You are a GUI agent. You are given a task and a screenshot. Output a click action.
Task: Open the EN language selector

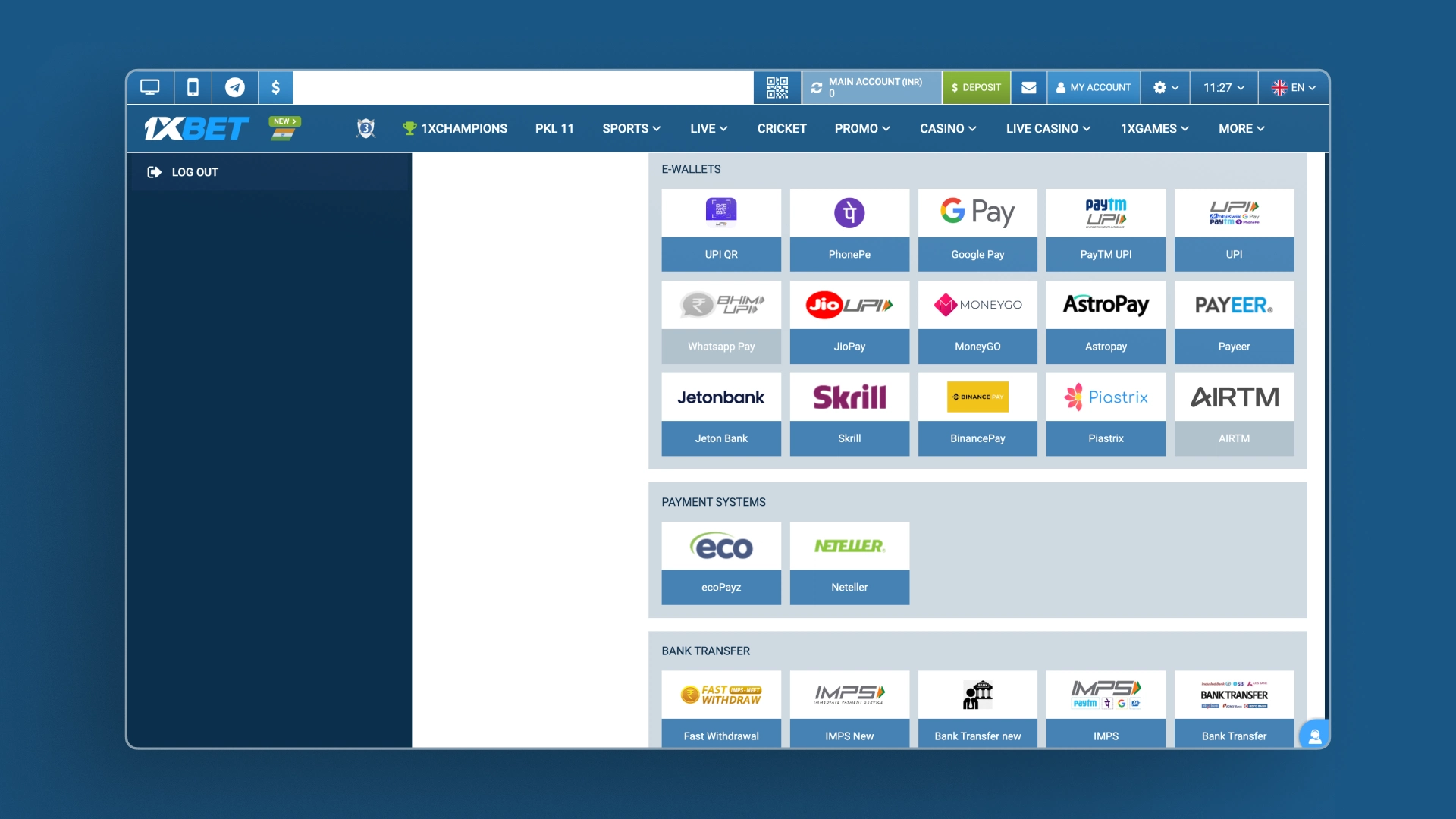[x=1294, y=88]
